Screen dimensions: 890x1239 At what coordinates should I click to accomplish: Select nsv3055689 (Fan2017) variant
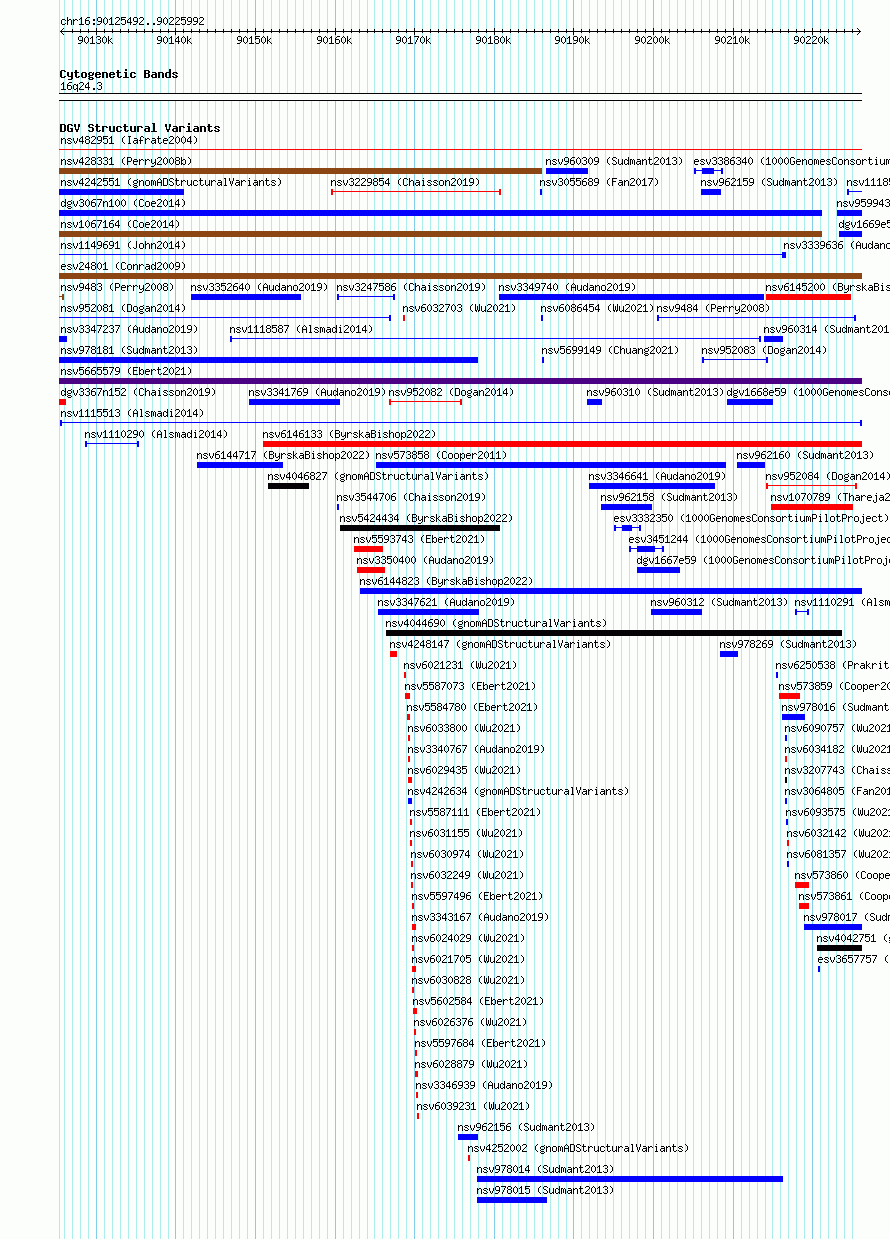pos(599,182)
